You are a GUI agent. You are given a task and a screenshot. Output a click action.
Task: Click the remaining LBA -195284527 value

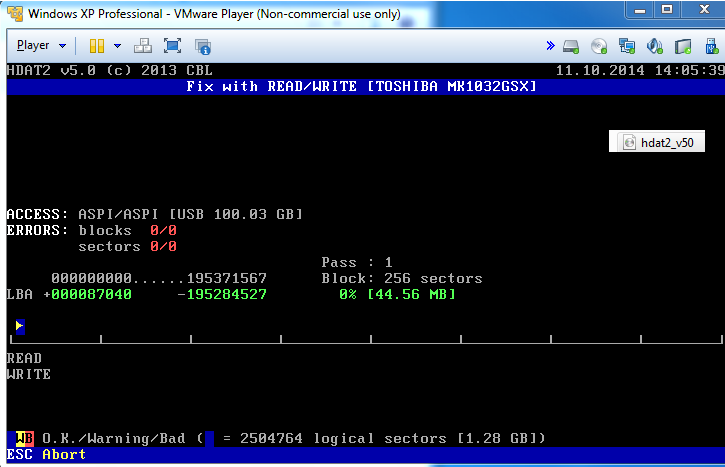pyautogui.click(x=222, y=295)
